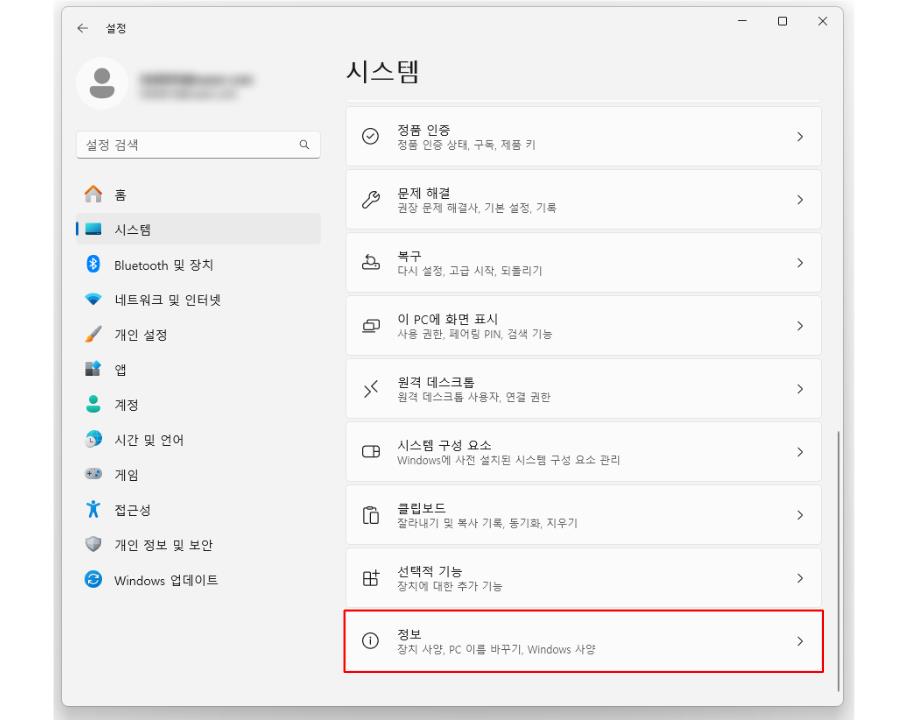907x720 pixels.
Task: Open 시스템 구성 요소 via its chevron
Action: pos(800,452)
